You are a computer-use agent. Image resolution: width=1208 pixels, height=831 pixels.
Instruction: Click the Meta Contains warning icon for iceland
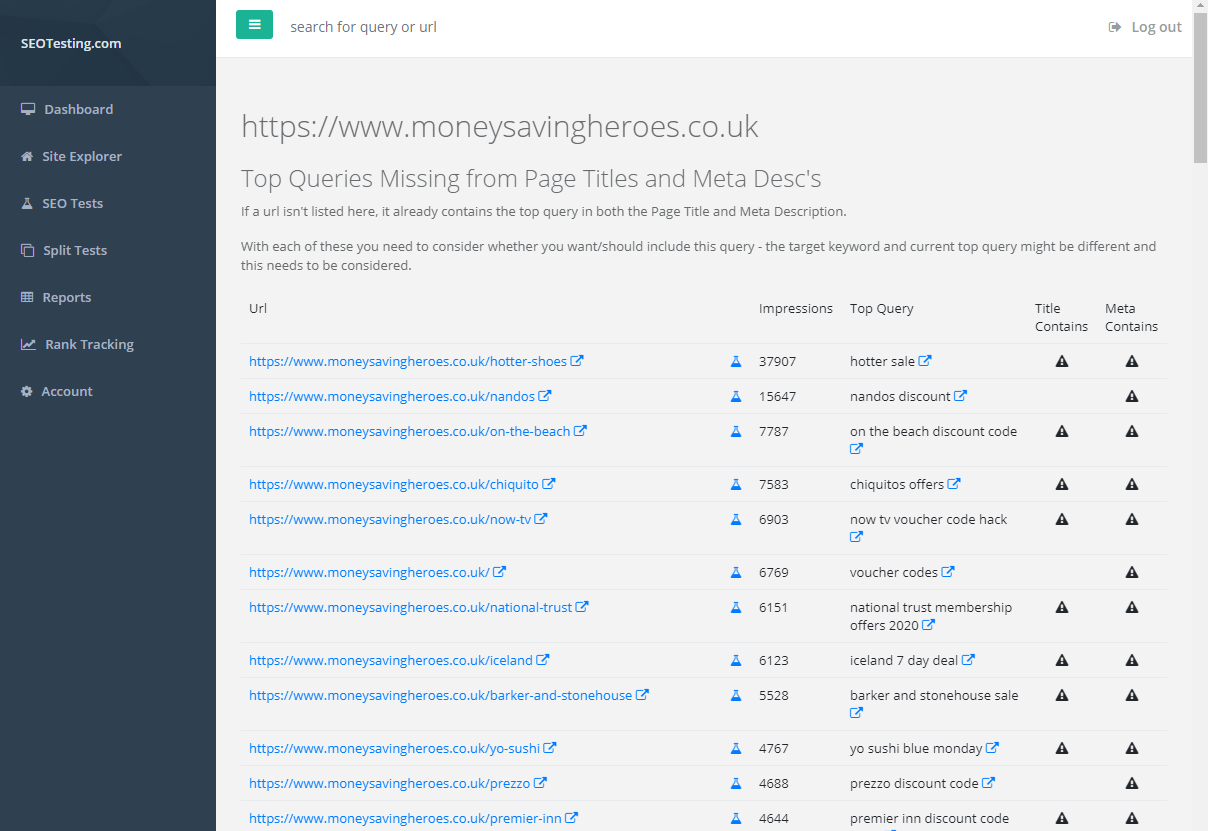pos(1132,660)
